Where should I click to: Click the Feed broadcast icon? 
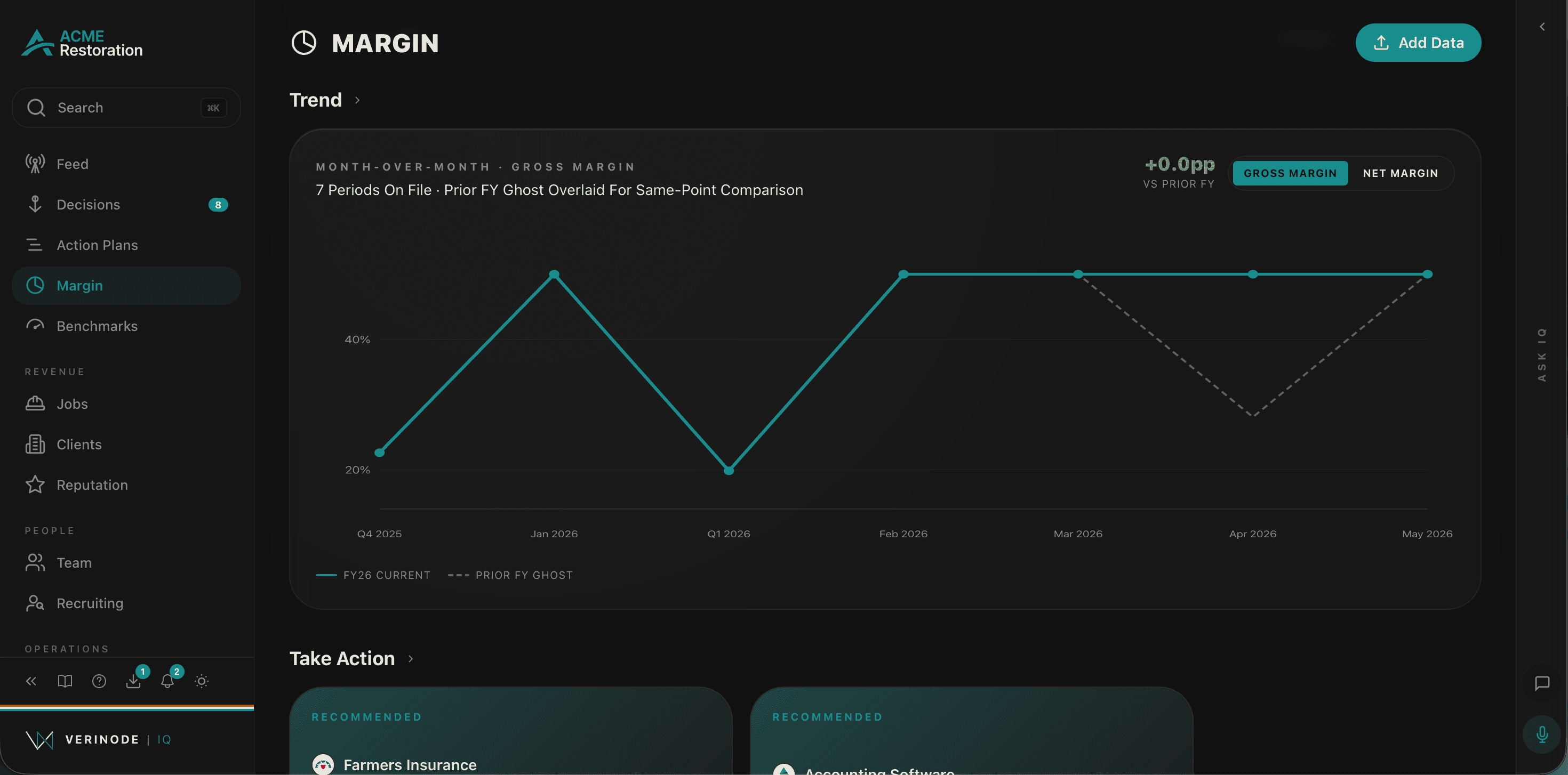[35, 164]
